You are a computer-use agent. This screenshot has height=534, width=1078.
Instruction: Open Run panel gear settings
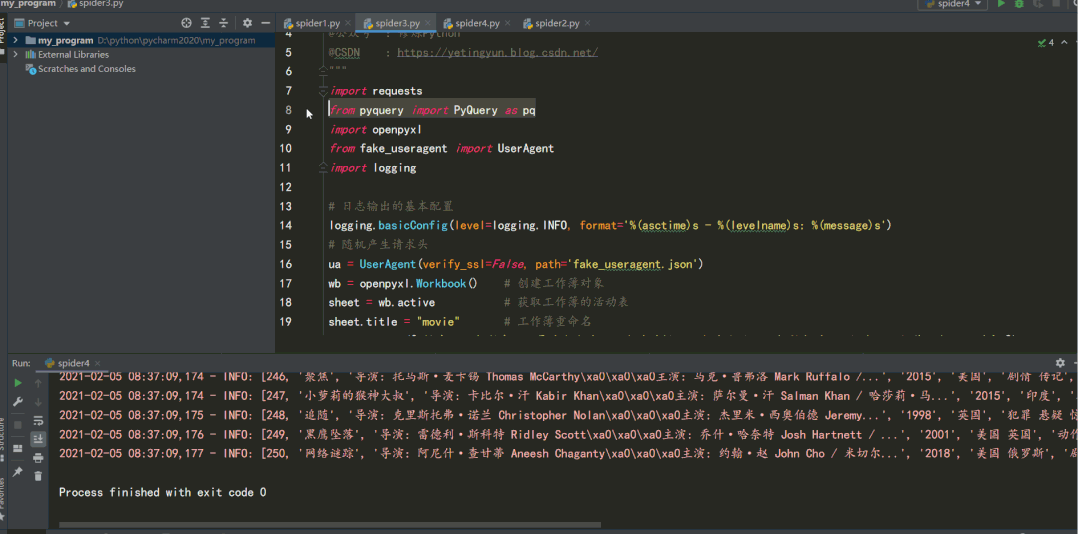(1062, 363)
